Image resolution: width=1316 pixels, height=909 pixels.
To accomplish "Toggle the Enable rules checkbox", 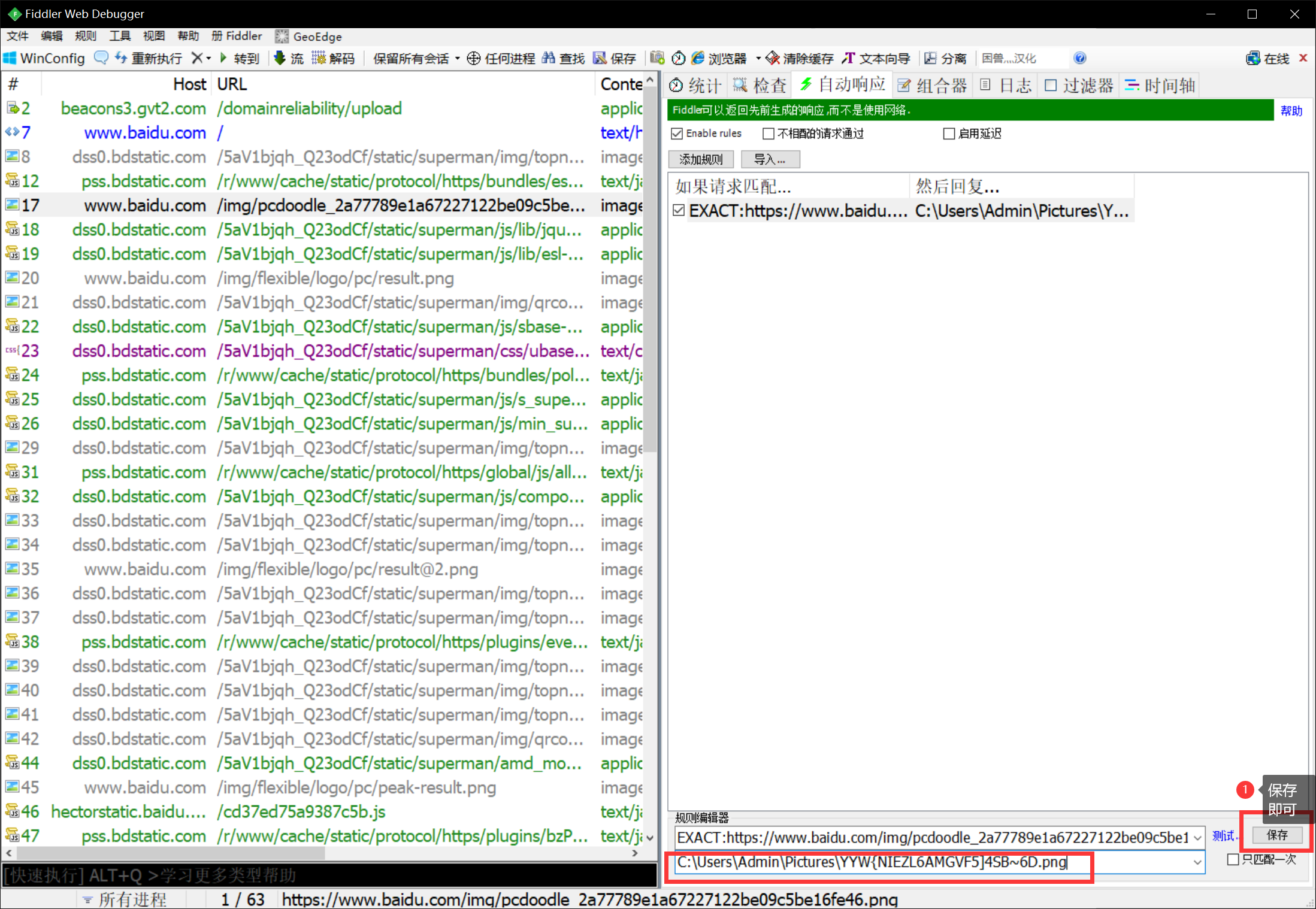I will [677, 134].
